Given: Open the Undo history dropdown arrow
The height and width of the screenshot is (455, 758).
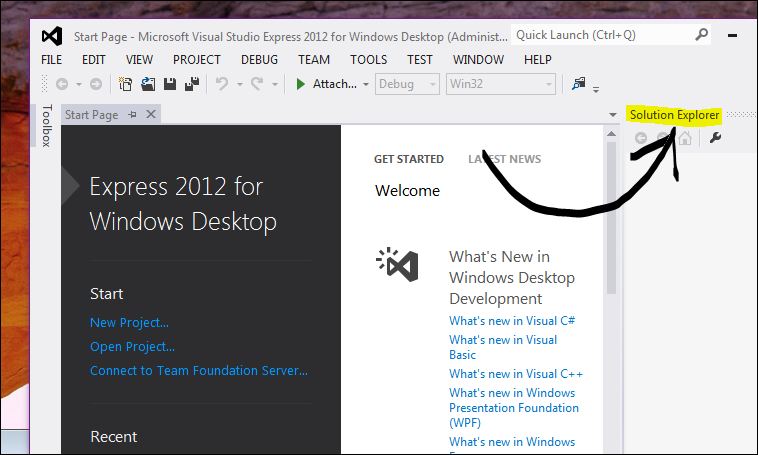Looking at the screenshot, I should point(240,85).
